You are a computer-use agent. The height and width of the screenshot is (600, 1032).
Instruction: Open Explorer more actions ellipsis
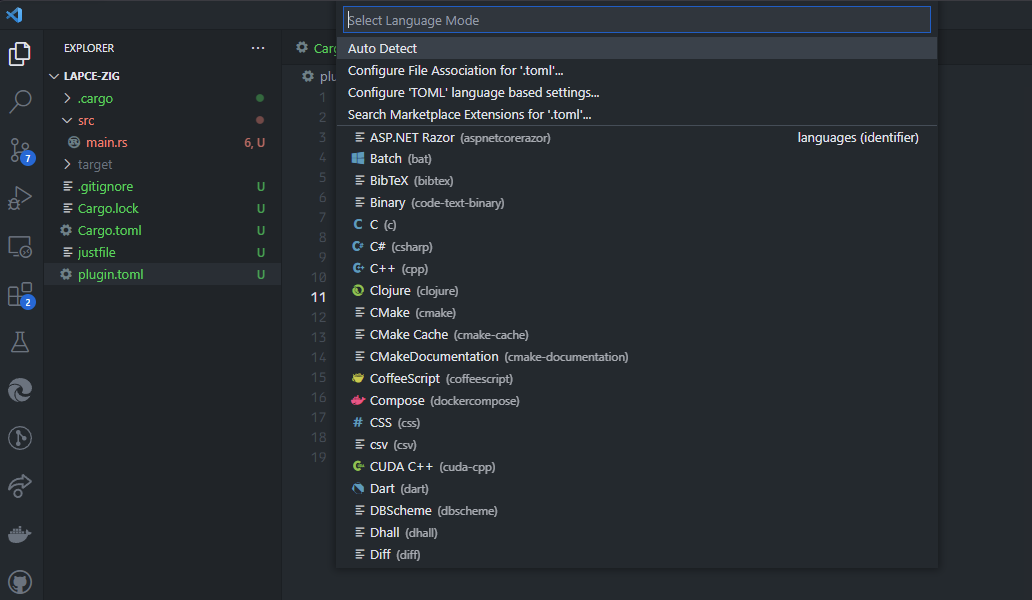tap(258, 47)
